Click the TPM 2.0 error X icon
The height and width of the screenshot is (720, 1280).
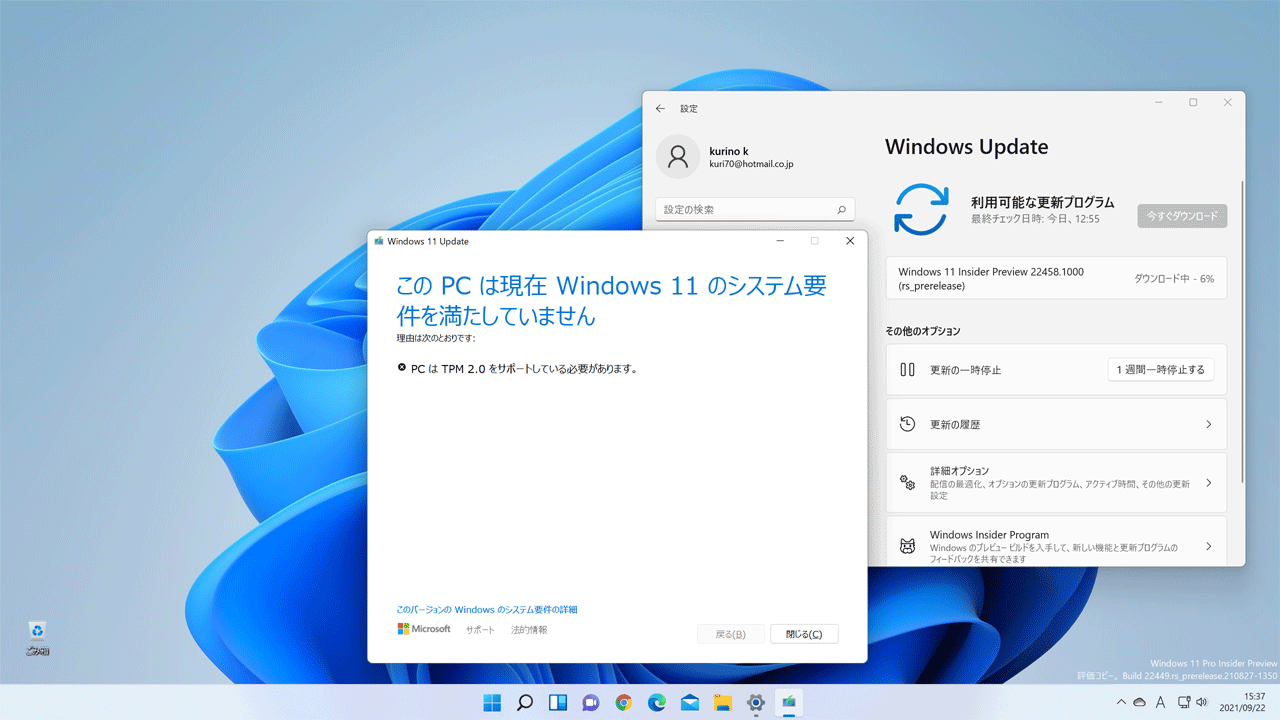pos(402,368)
